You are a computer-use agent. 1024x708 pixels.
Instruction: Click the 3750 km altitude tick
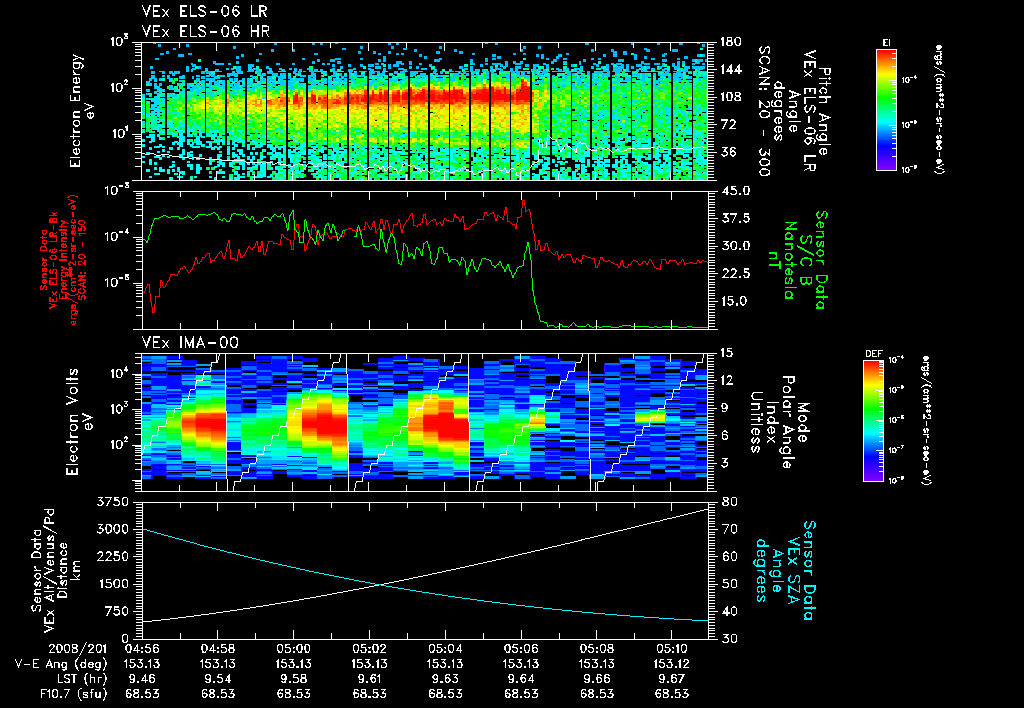pyautogui.click(x=112, y=502)
